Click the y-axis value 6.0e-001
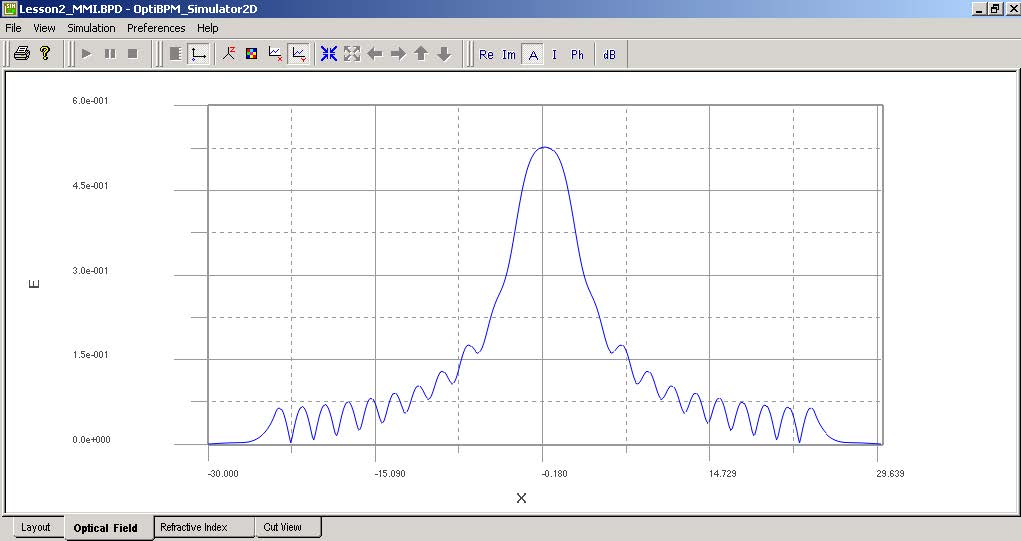Viewport: 1021px width, 541px height. coord(91,101)
